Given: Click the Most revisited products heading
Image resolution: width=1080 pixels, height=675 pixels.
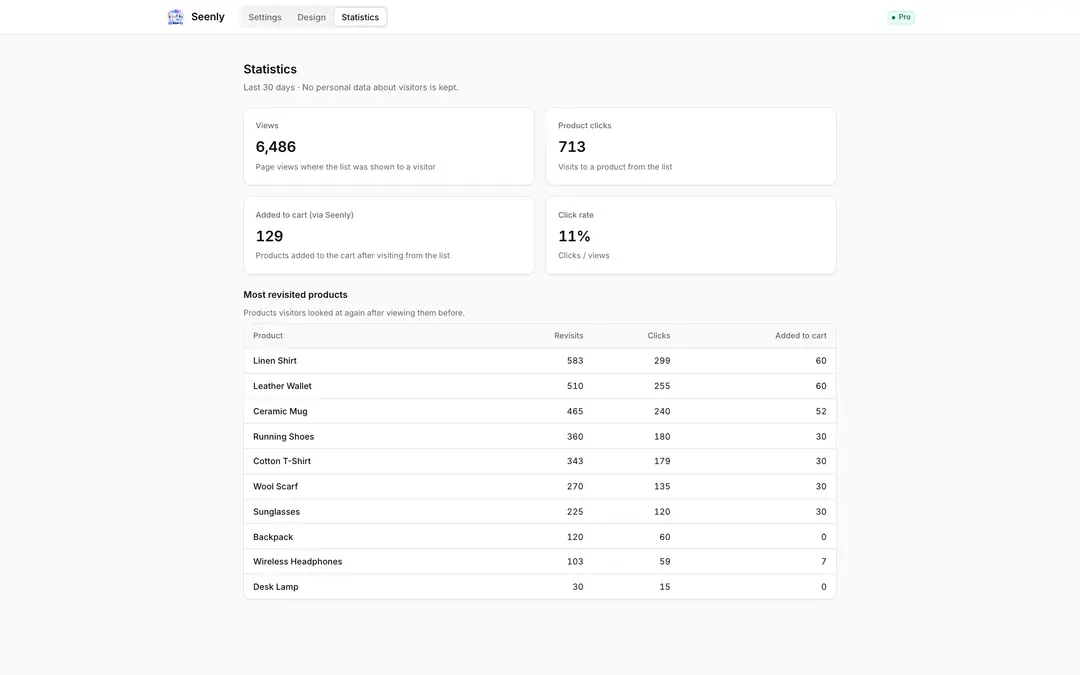Looking at the screenshot, I should click(x=295, y=295).
